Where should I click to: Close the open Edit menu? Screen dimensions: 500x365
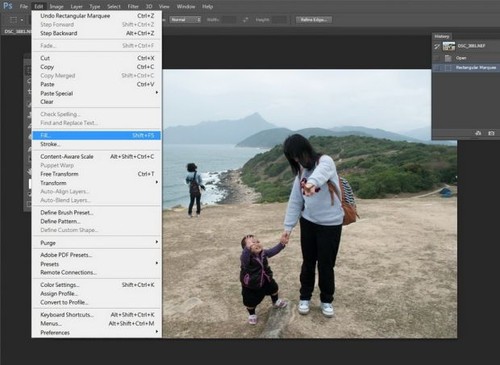pyautogui.click(x=39, y=6)
